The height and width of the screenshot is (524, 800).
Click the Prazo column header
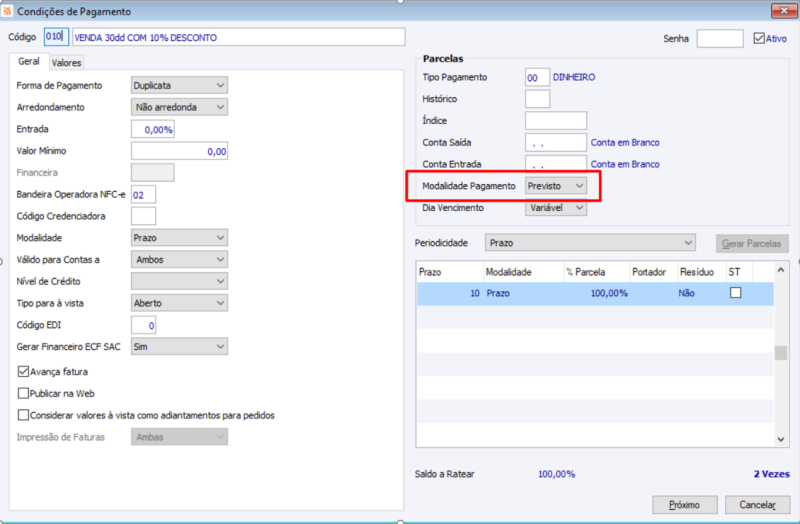450,272
